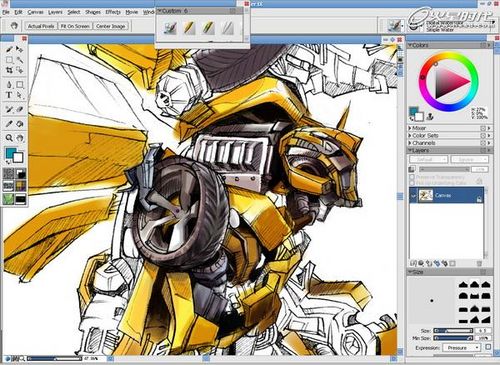Open the Nozzle selector in toolbox
Image resolution: width=500 pixels, height=365 pixels.
coord(21,199)
